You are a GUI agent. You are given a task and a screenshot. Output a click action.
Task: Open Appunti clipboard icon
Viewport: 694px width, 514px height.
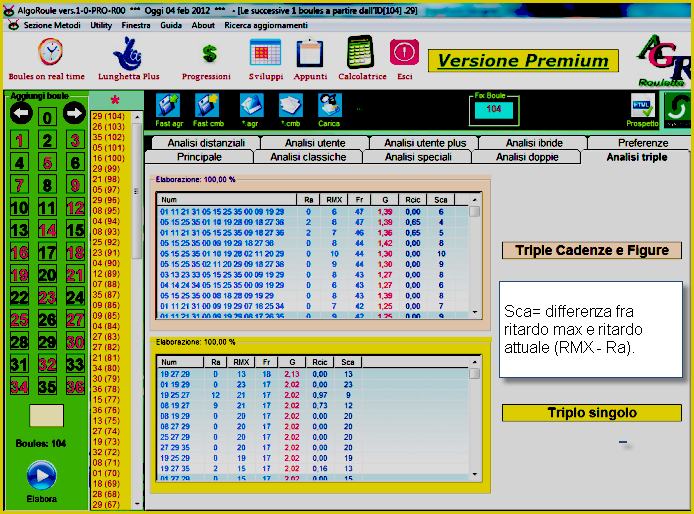(x=310, y=53)
